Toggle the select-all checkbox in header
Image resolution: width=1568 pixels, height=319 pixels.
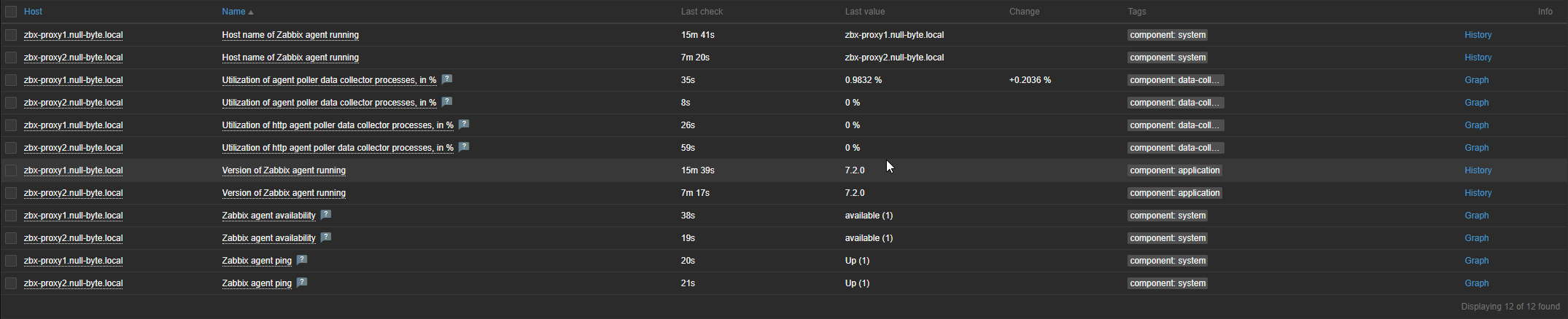click(11, 12)
